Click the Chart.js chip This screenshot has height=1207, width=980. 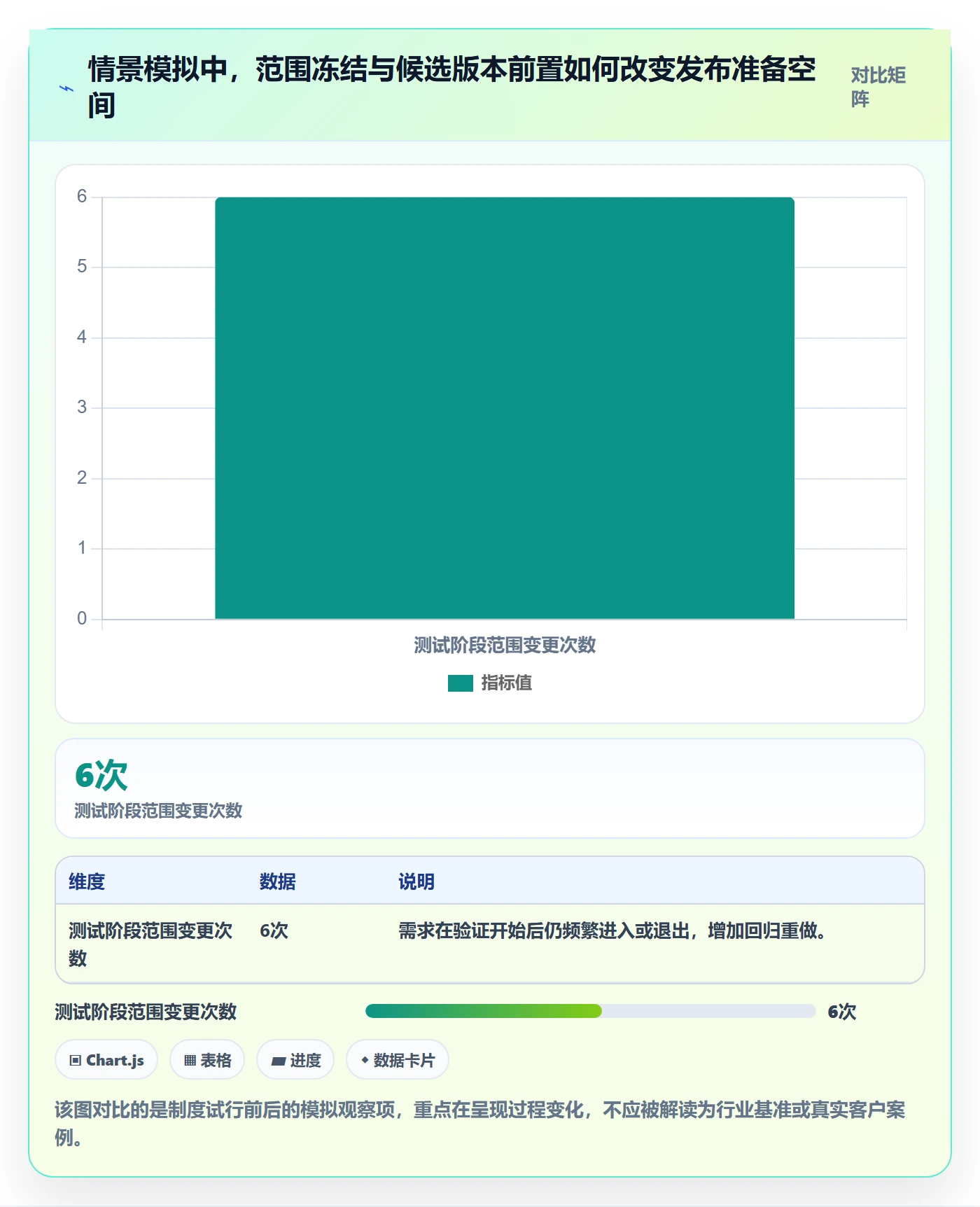click(106, 1060)
